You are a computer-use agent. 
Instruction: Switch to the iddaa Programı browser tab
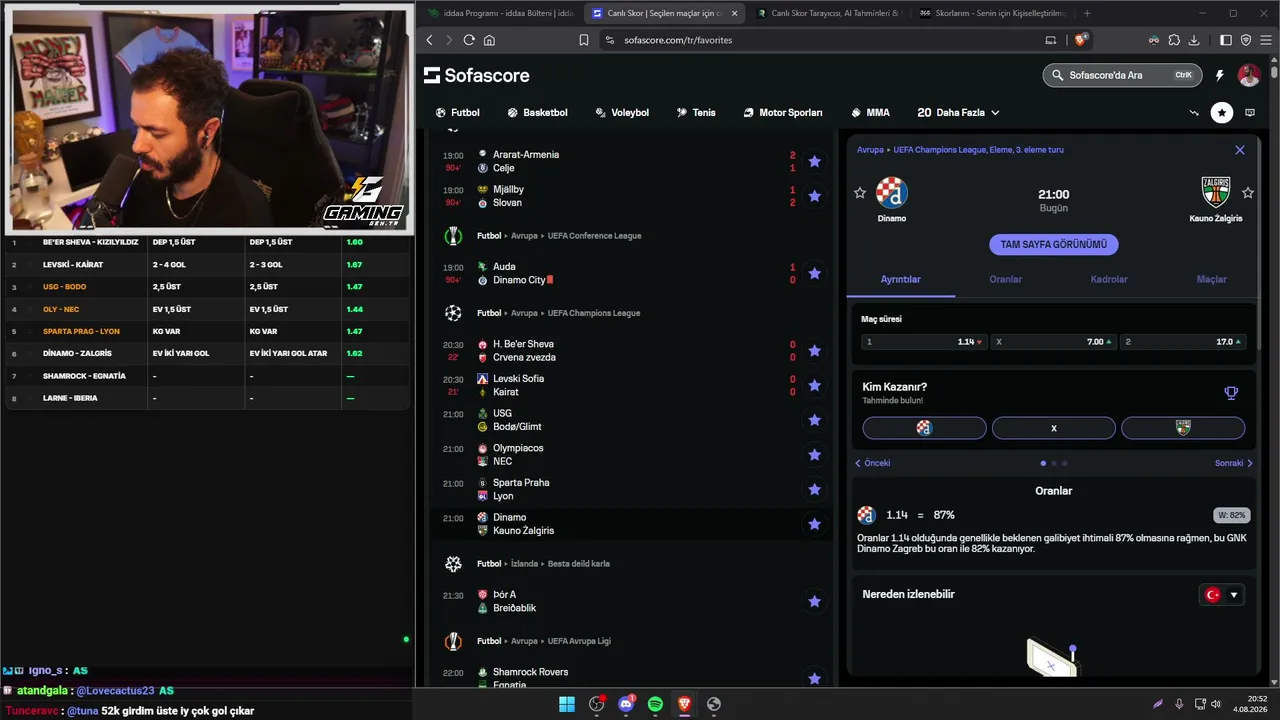499,13
